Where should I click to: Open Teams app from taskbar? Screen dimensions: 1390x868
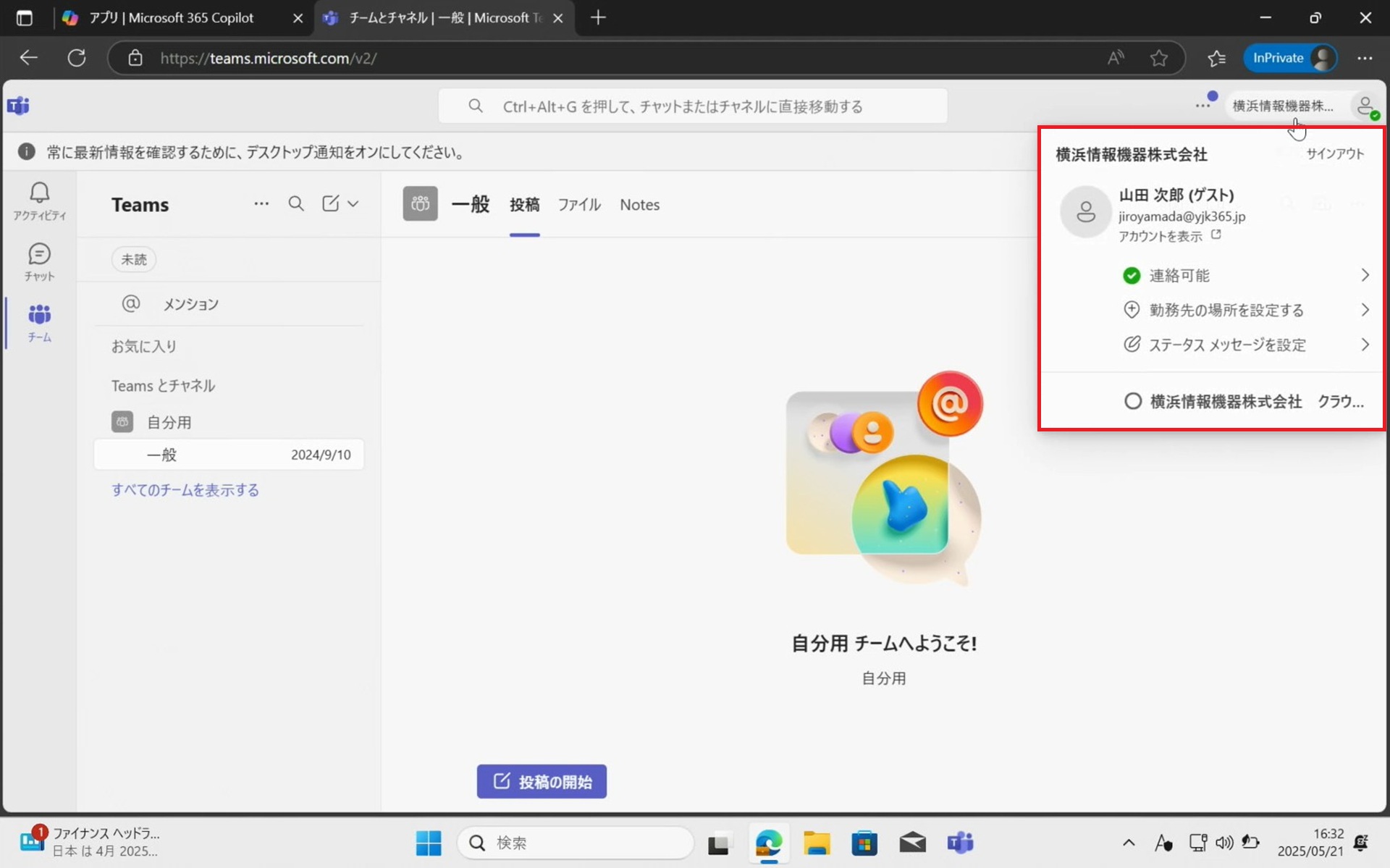pos(961,843)
